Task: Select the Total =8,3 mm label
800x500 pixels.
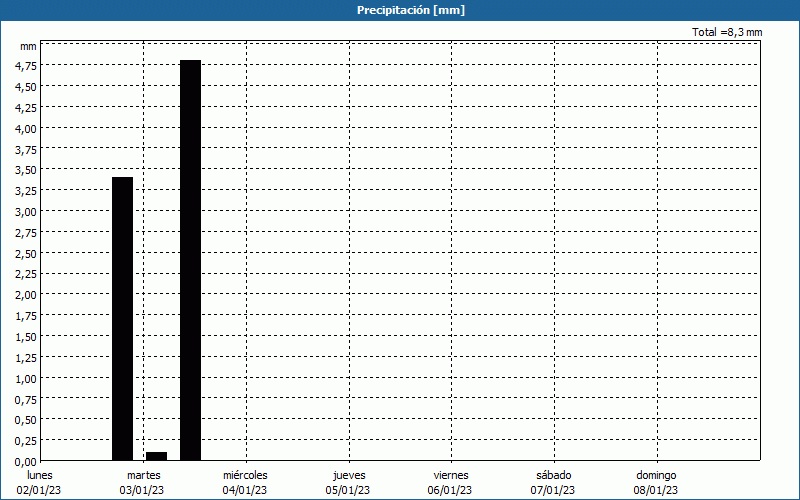Action: (x=727, y=32)
